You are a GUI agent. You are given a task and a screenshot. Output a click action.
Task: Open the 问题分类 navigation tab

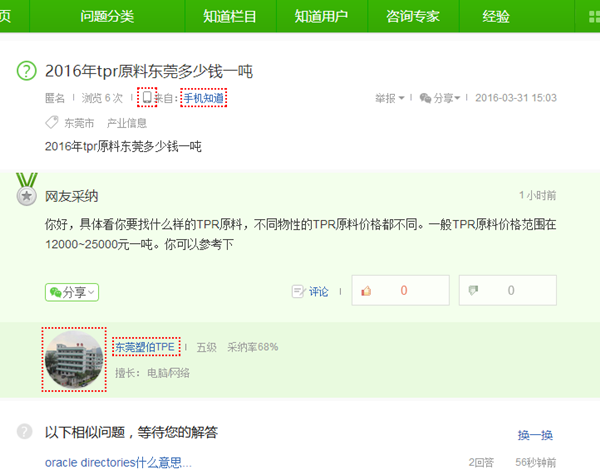[x=107, y=16]
